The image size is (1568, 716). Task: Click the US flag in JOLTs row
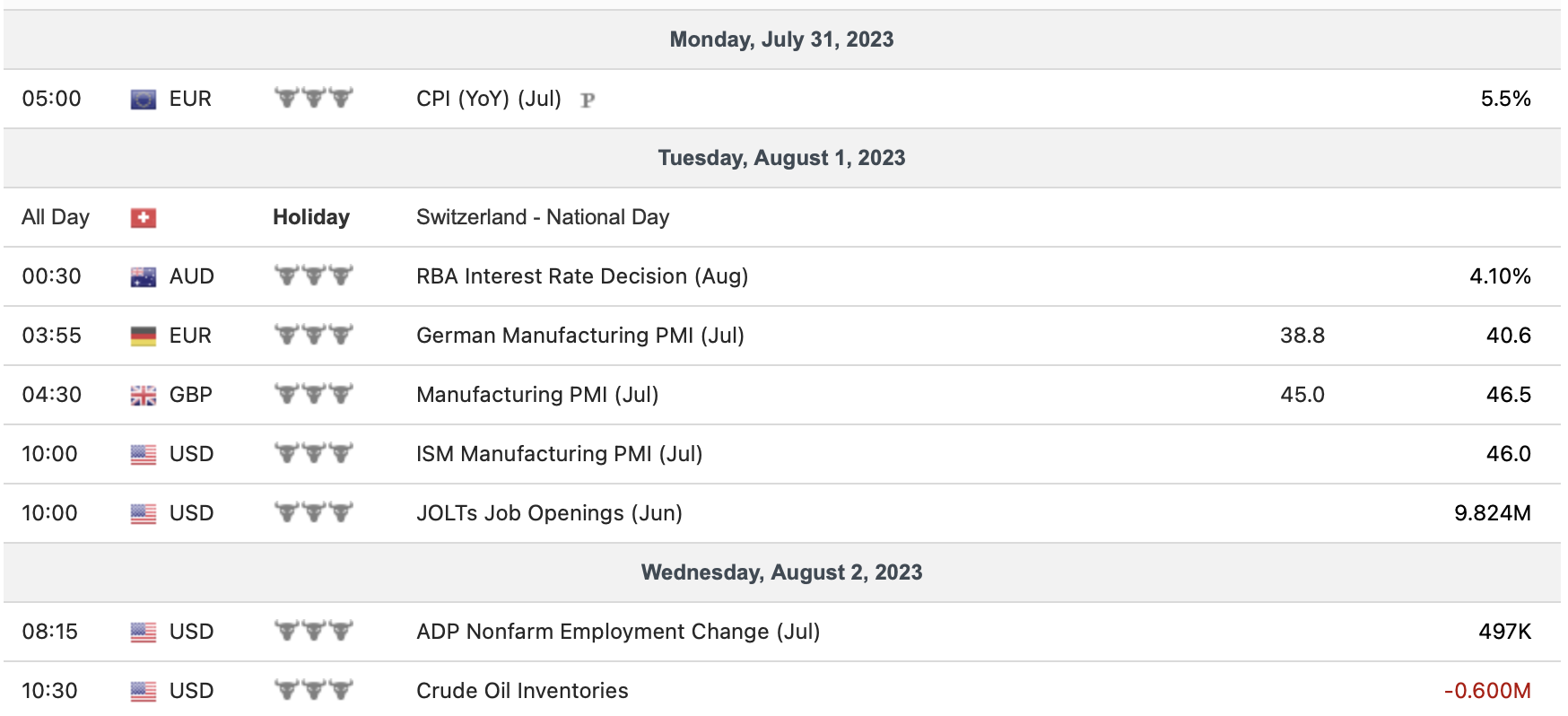[144, 513]
